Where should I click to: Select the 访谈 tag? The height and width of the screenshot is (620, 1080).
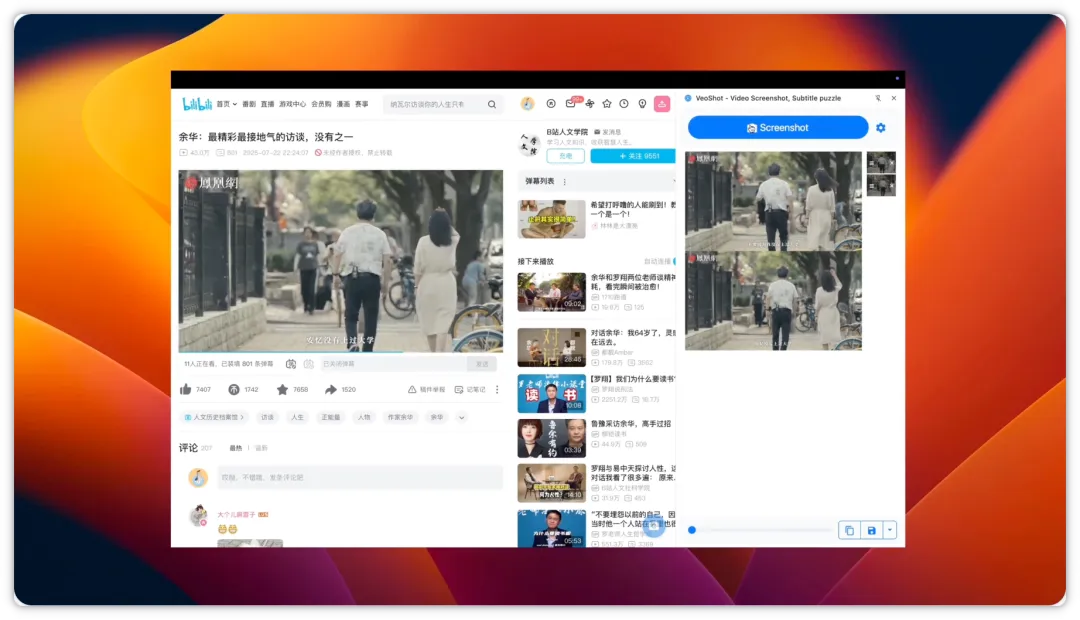[267, 417]
